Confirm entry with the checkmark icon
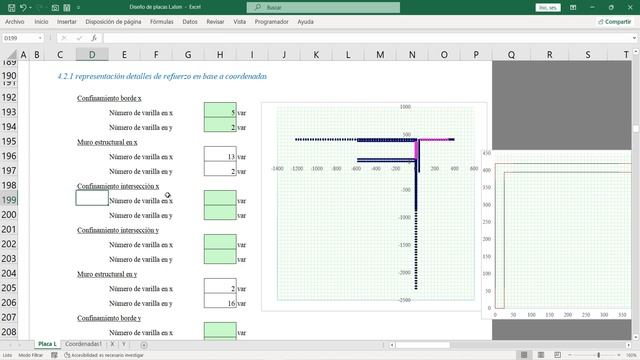 79,38
